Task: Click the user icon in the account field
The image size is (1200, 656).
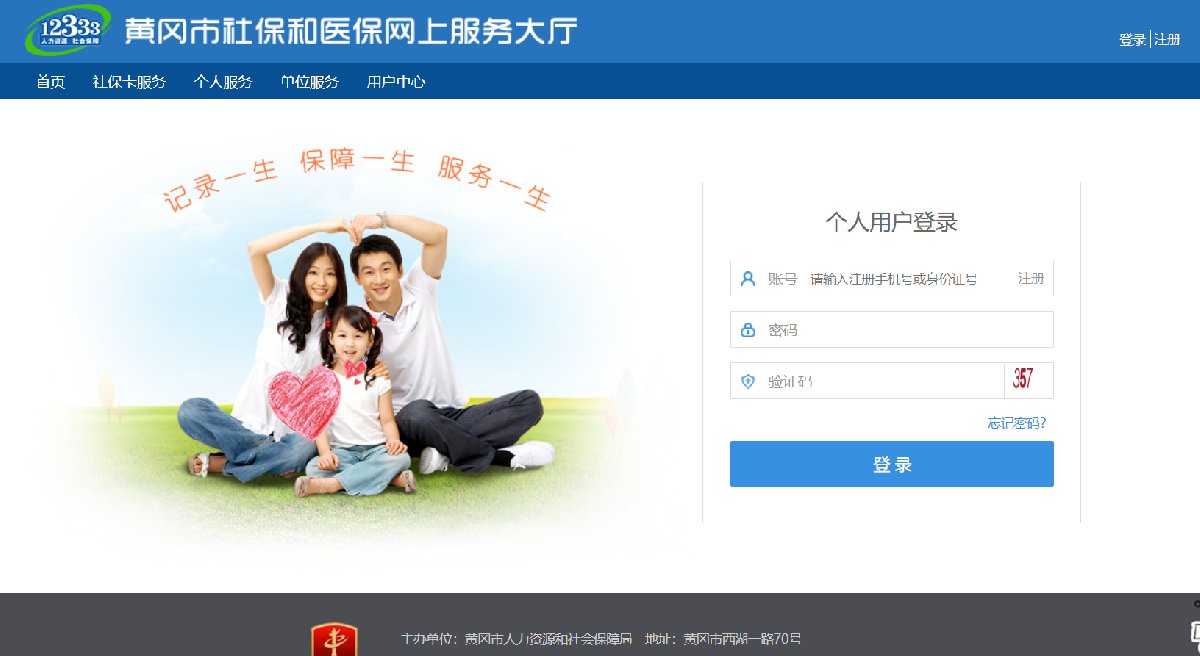Action: (x=747, y=279)
